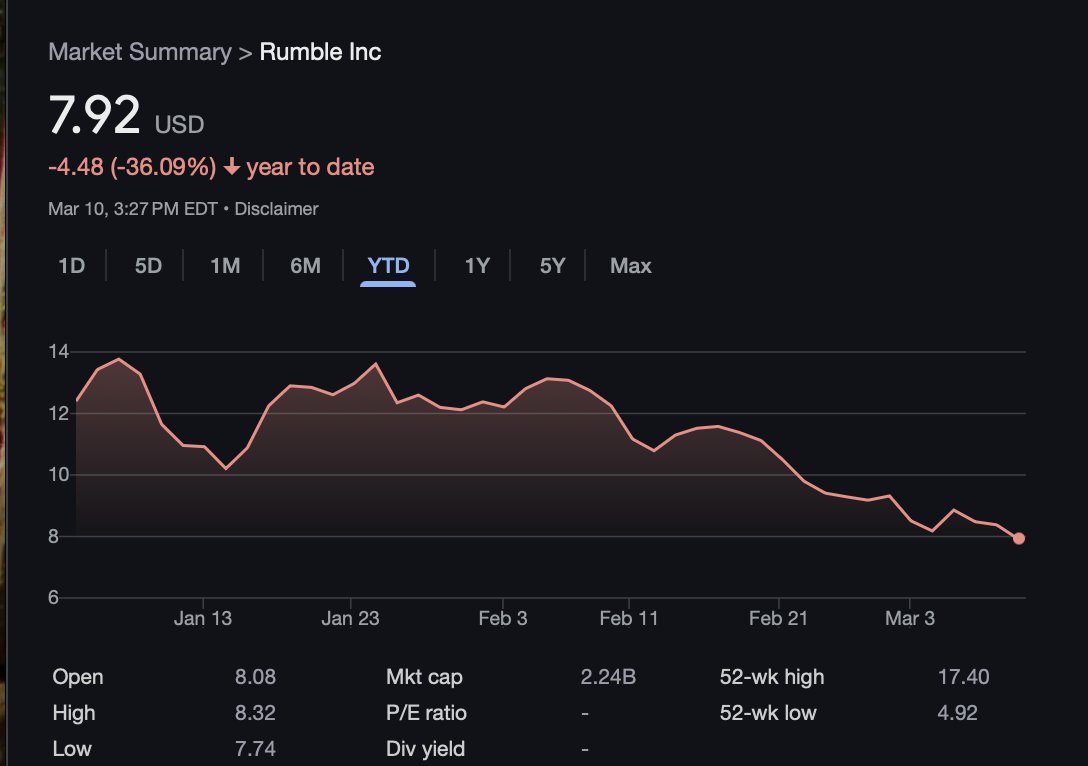The height and width of the screenshot is (766, 1088).
Task: Click the 52-wk low value 4.92
Action: click(x=957, y=713)
